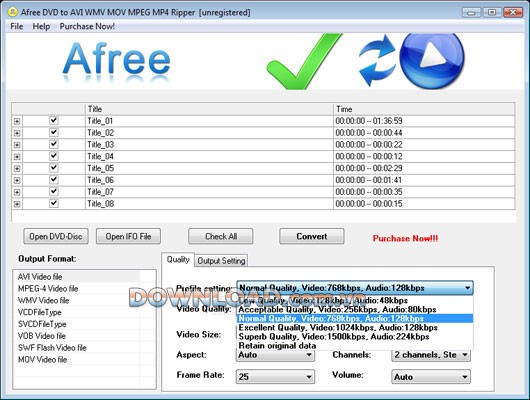Select Acceptable Quality 256kbps profile option
This screenshot has width=530, height=400.
click(x=355, y=309)
